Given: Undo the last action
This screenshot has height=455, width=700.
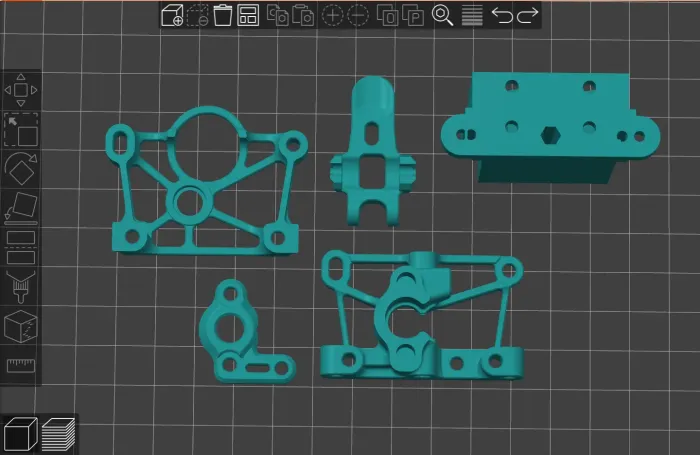Looking at the screenshot, I should coord(503,15).
